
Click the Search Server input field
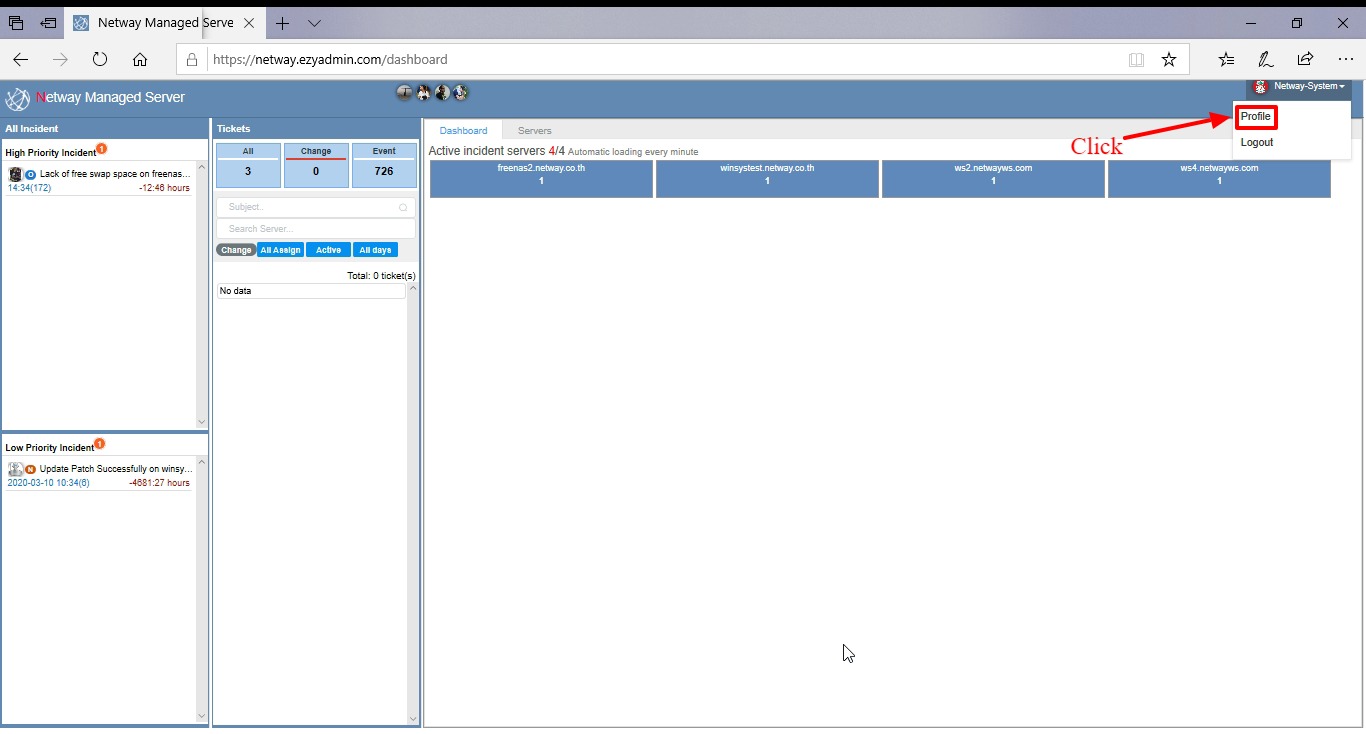coord(315,229)
